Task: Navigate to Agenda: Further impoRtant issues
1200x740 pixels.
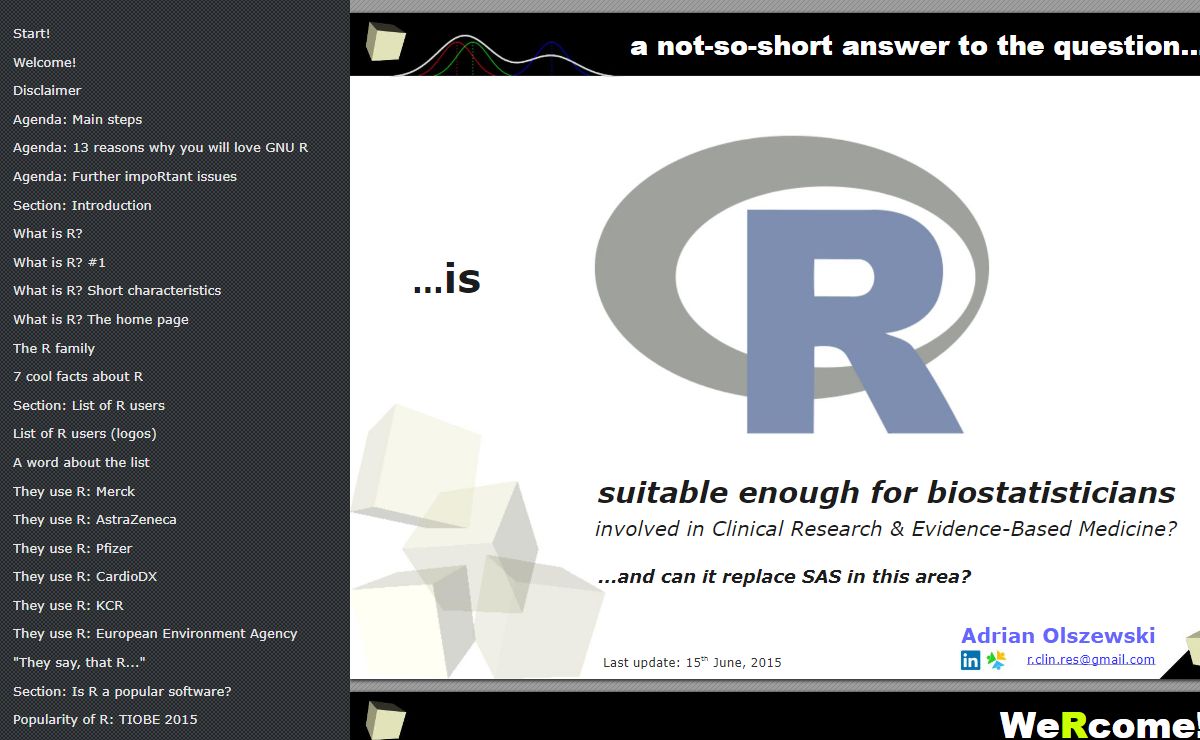Action: click(x=125, y=176)
